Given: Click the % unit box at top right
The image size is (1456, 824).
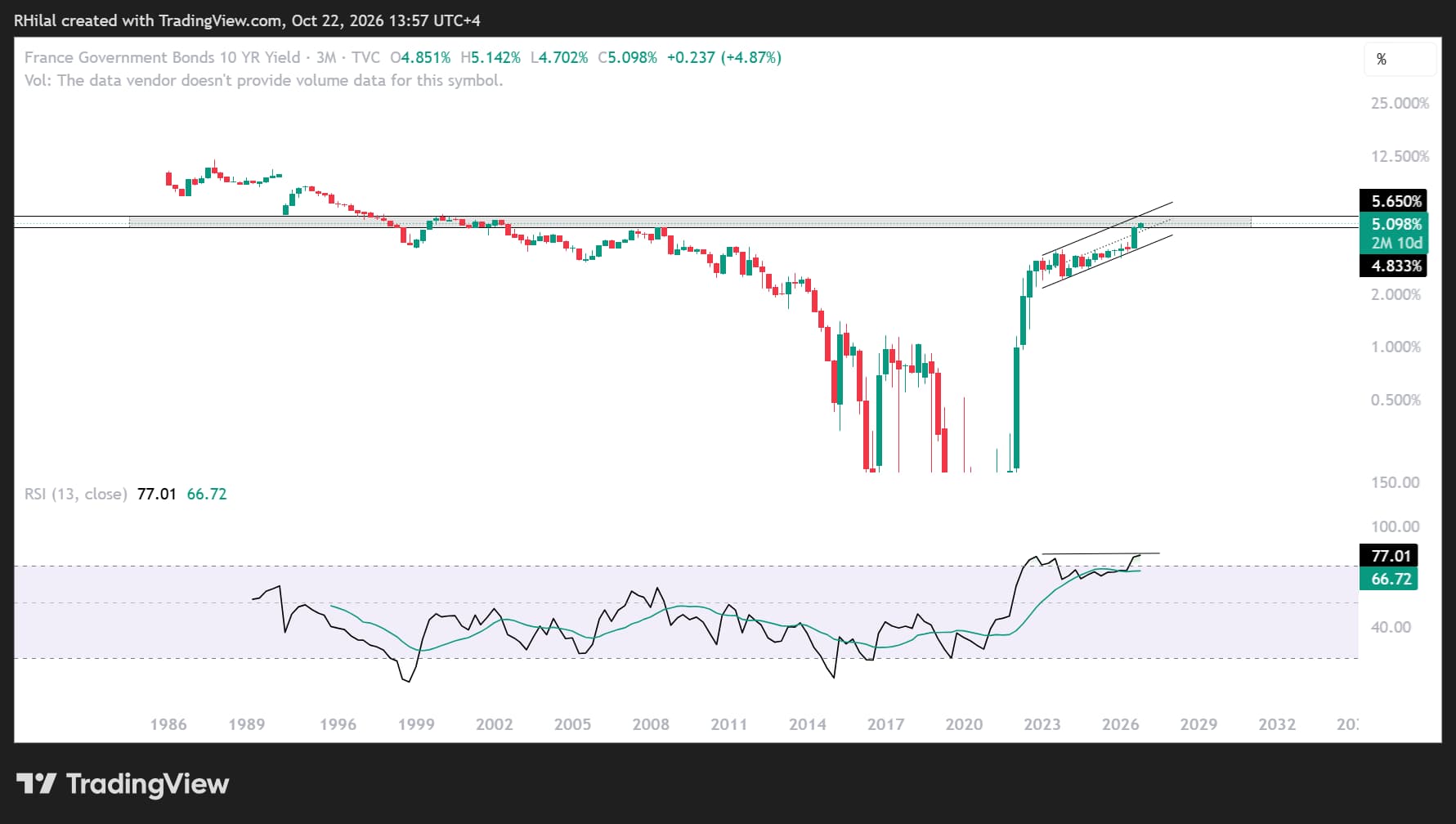Looking at the screenshot, I should tap(1400, 59).
